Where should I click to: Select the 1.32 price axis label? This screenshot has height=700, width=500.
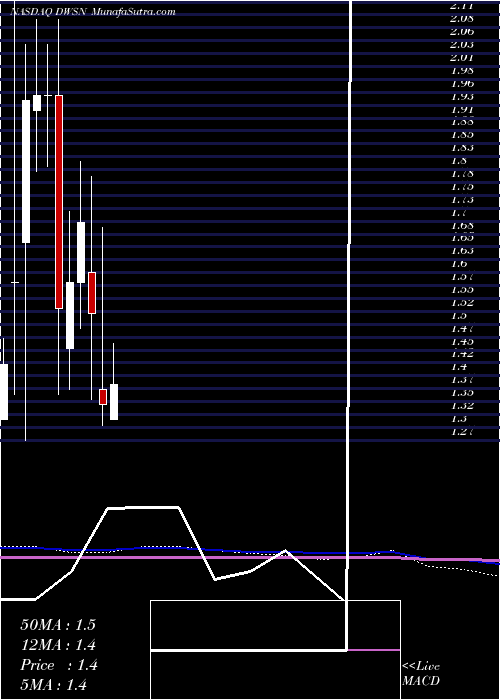click(462, 405)
